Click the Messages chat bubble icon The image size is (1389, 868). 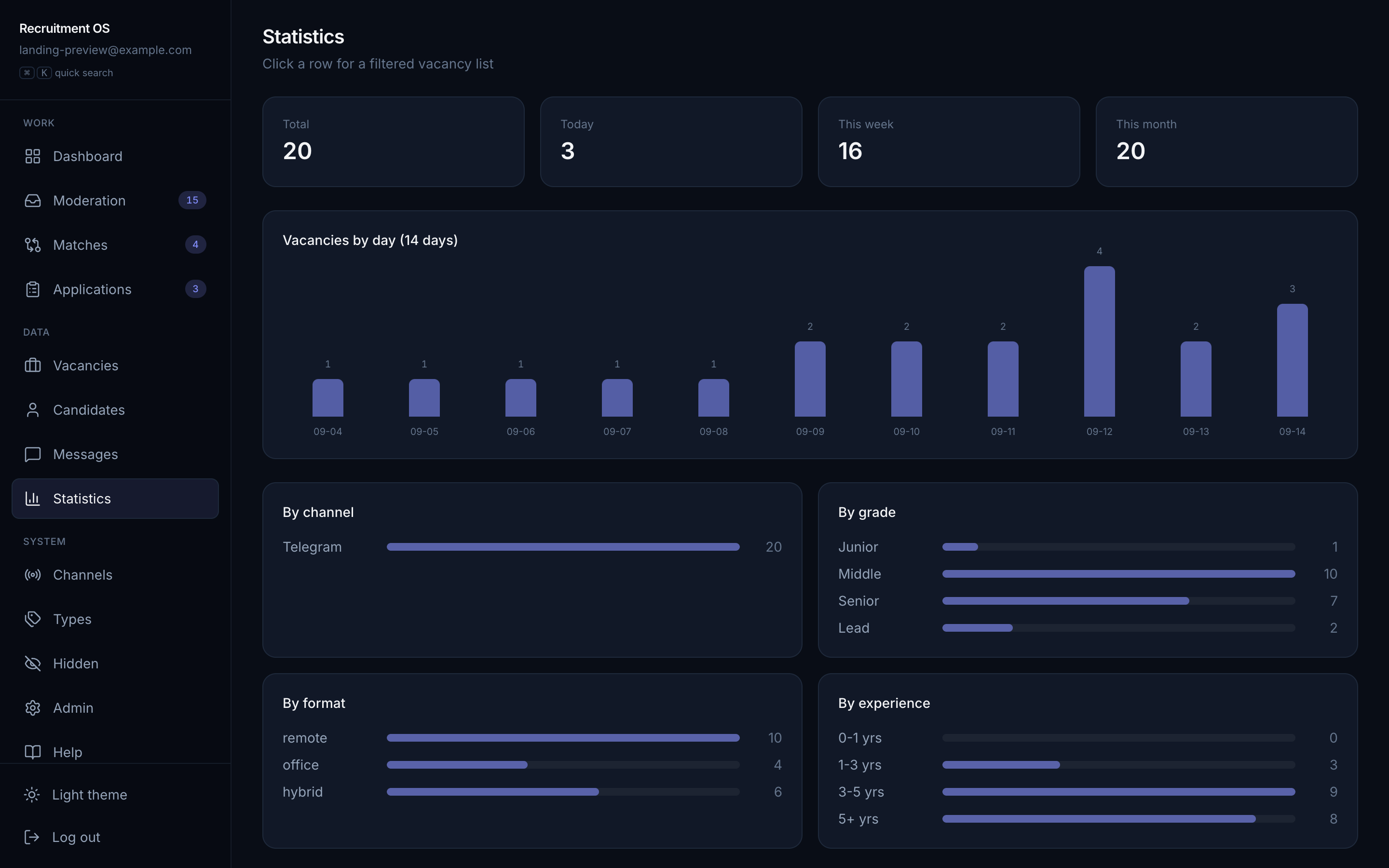pyautogui.click(x=33, y=454)
